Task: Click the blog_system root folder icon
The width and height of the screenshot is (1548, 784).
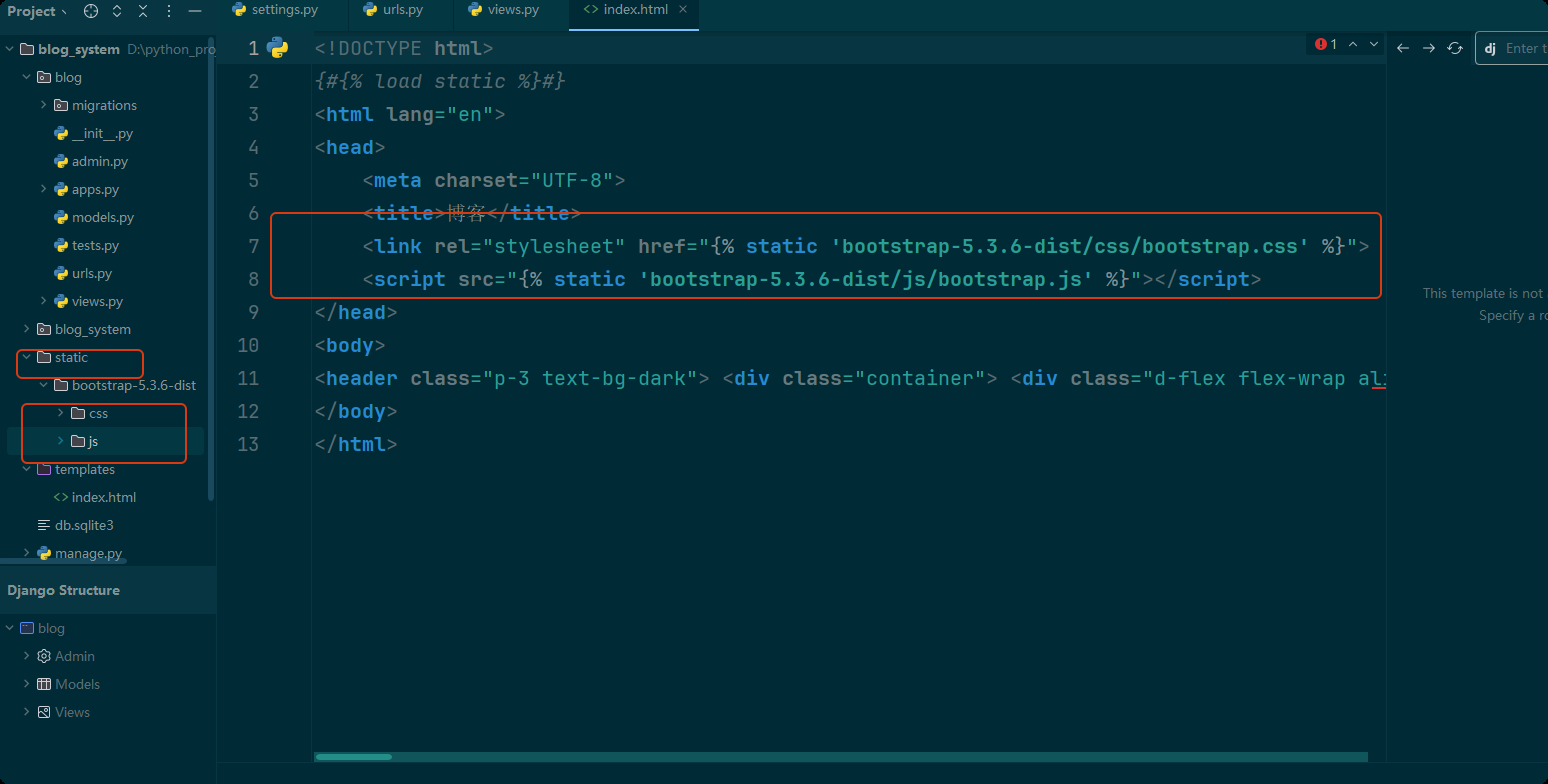Action: tap(27, 49)
